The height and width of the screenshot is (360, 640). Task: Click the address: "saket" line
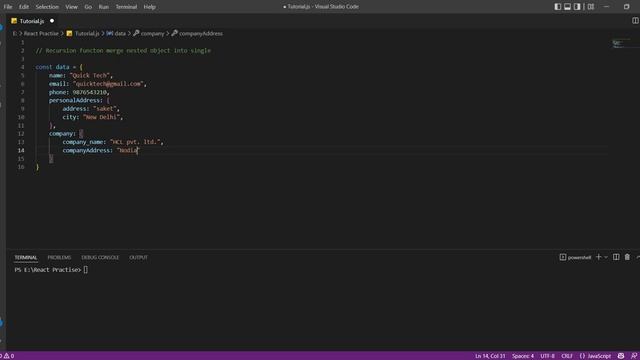91,109
